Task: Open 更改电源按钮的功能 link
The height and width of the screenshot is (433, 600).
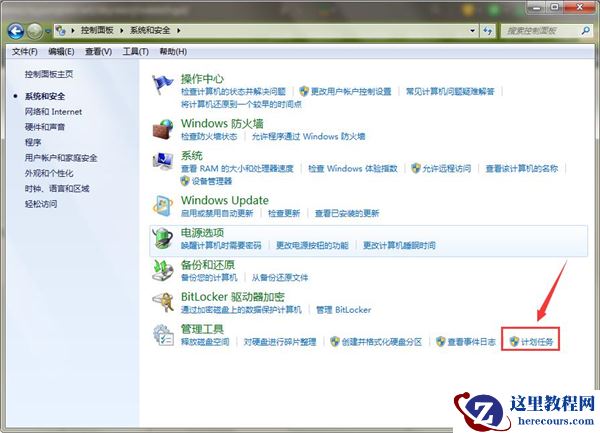Action: point(312,245)
